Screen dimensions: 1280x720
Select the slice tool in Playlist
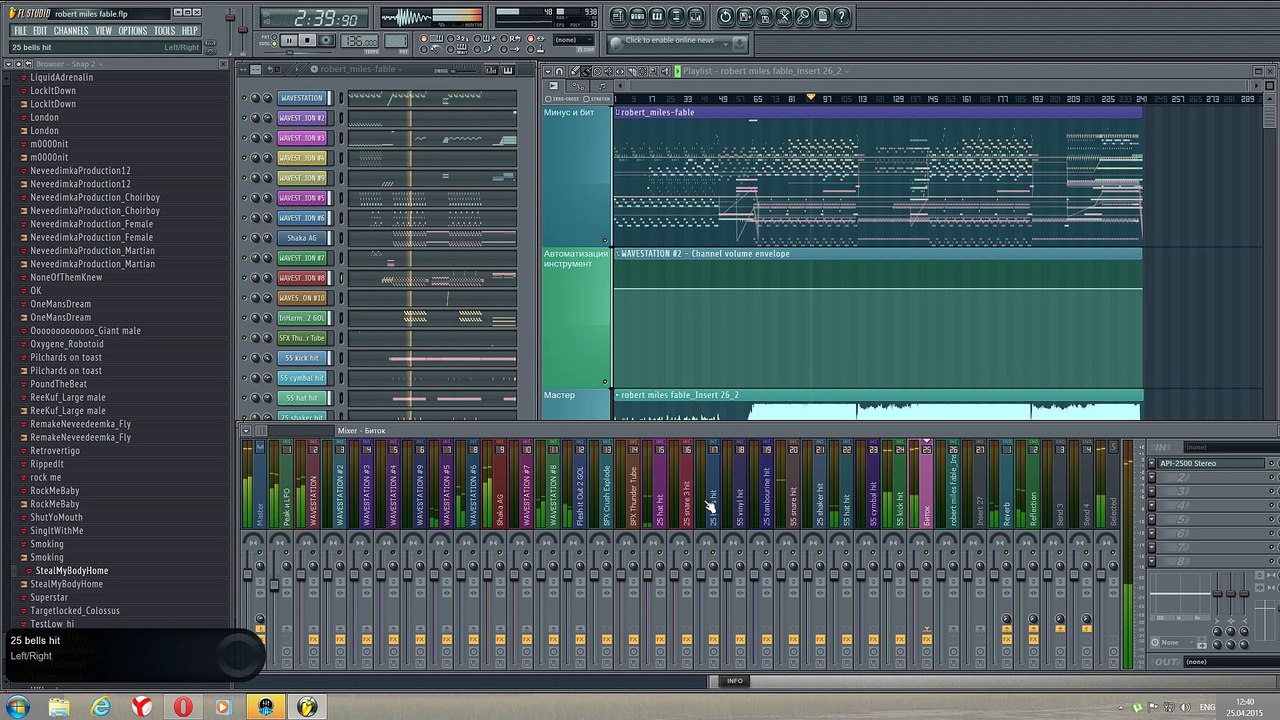click(631, 71)
